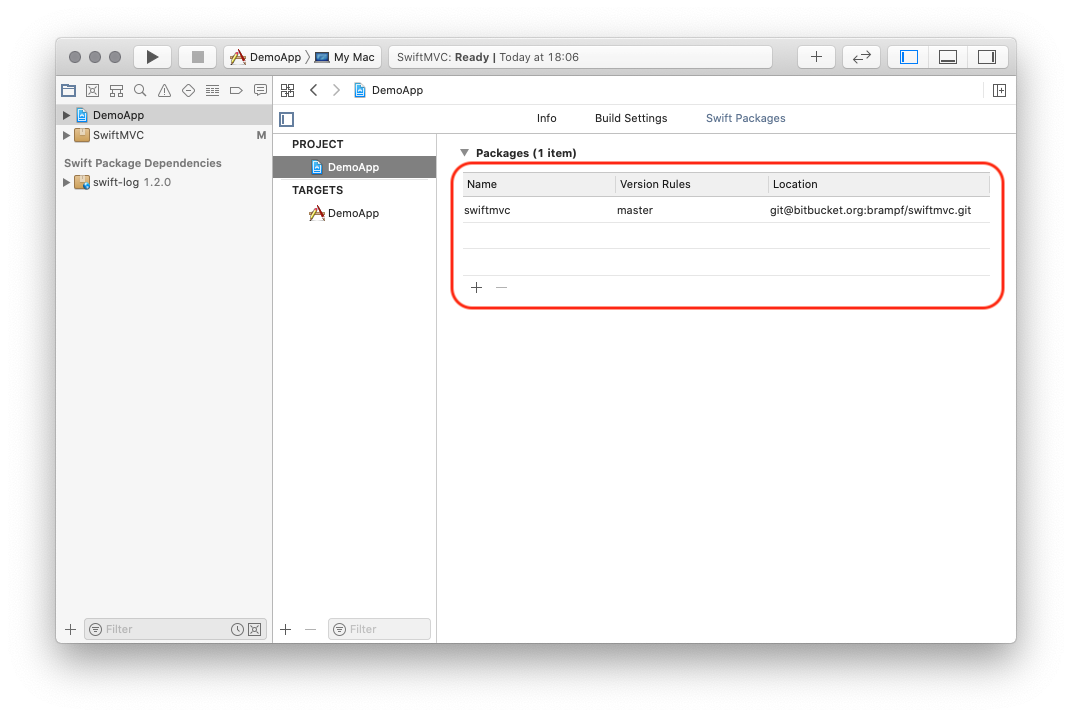Select DemoApp in project navigator
Image resolution: width=1072 pixels, height=717 pixels.
point(163,115)
